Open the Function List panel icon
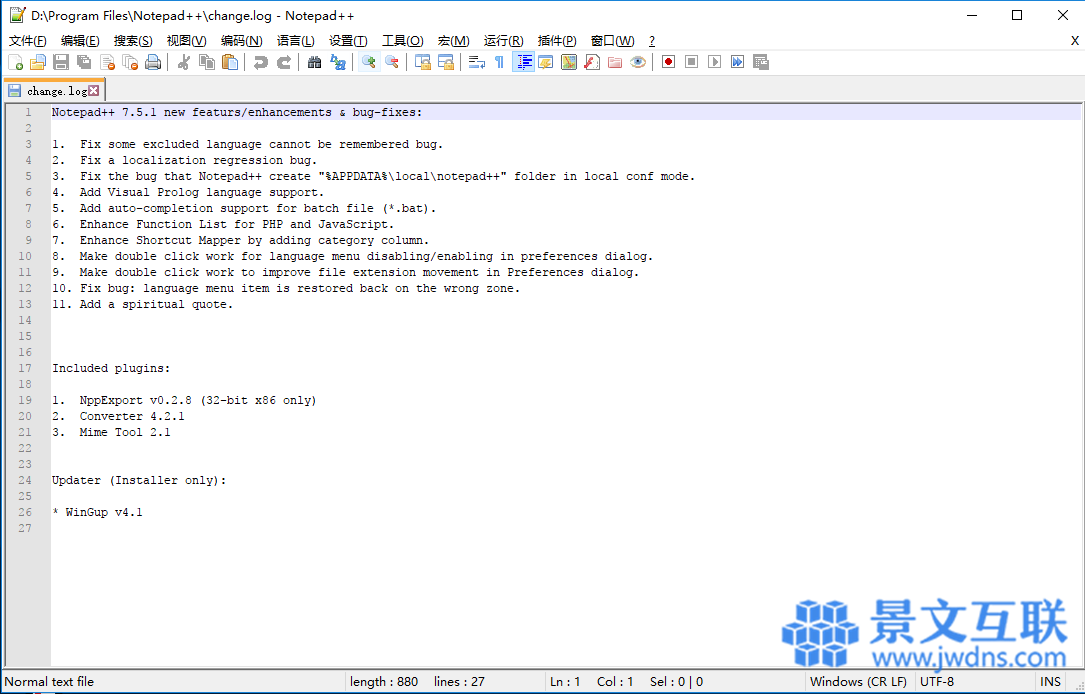Image resolution: width=1085 pixels, height=694 pixels. point(592,62)
